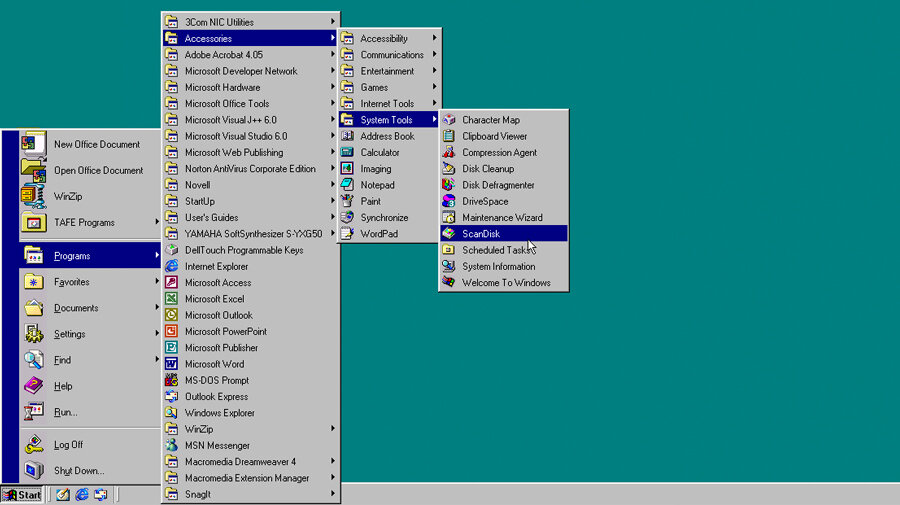This screenshot has height=505, width=900.
Task: Choose Run... from Start menu
Action: pos(90,412)
